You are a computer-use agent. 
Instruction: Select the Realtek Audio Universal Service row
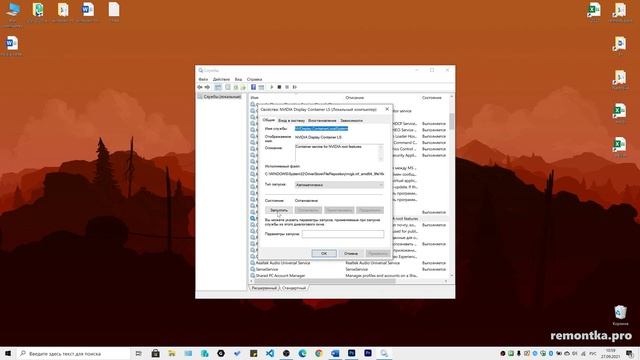(349, 263)
